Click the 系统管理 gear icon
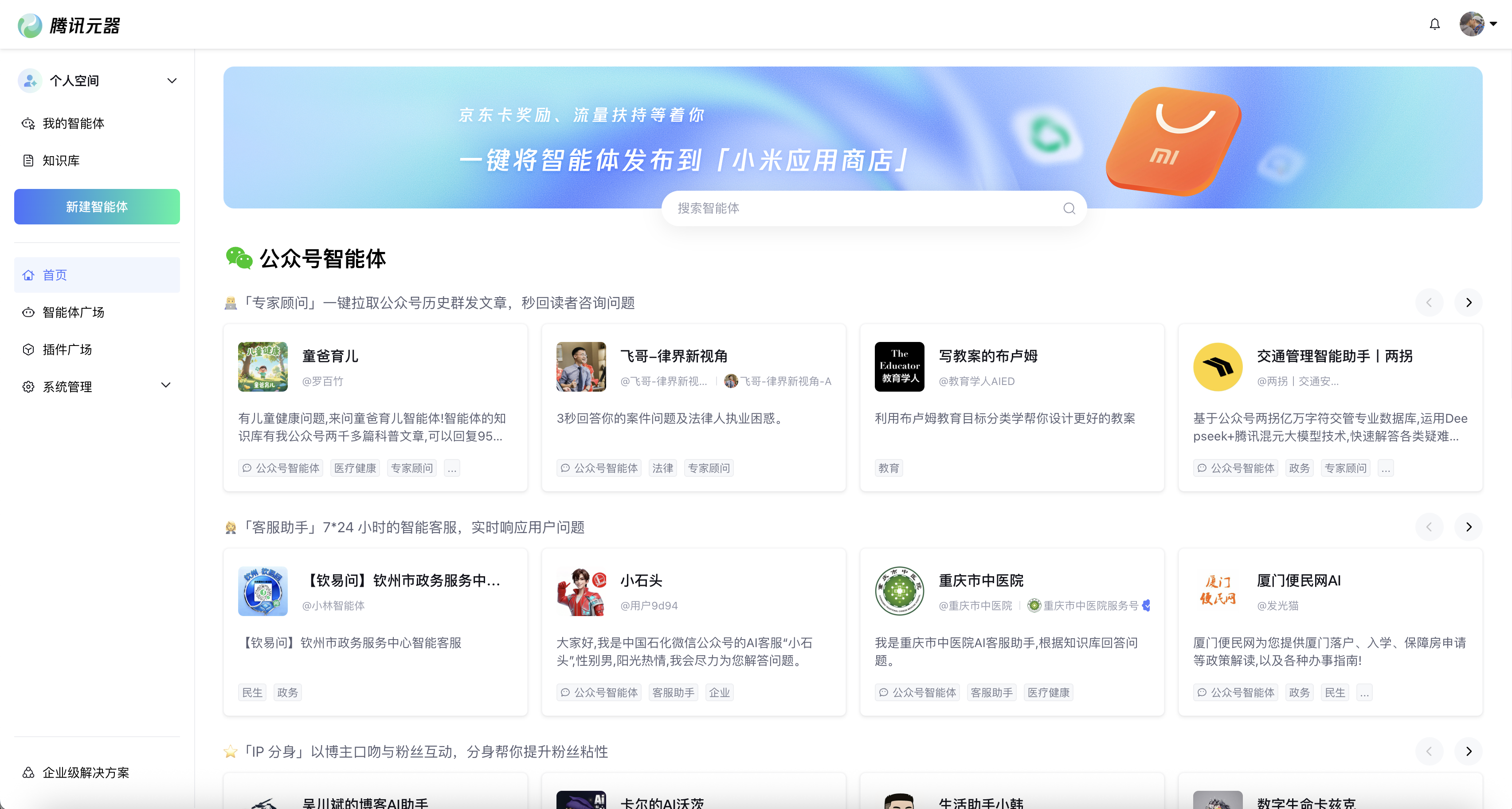 point(28,386)
